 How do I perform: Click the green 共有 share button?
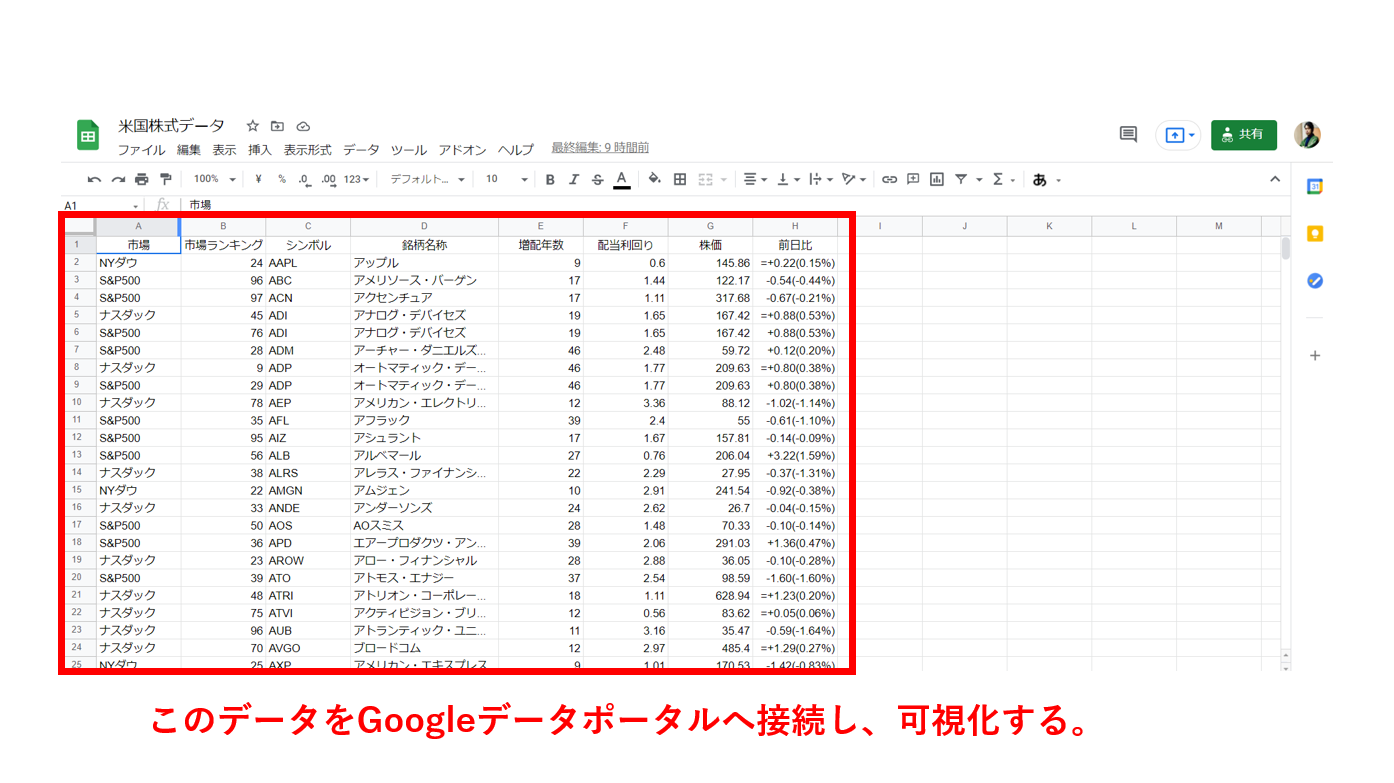point(1243,134)
